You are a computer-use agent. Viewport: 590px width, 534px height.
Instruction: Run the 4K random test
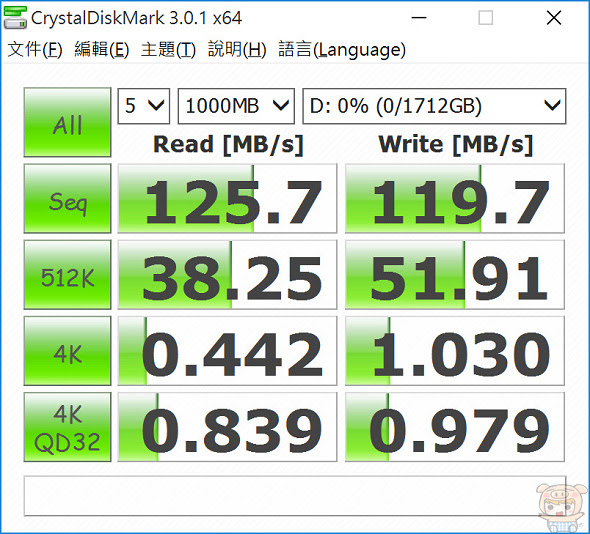click(x=67, y=351)
